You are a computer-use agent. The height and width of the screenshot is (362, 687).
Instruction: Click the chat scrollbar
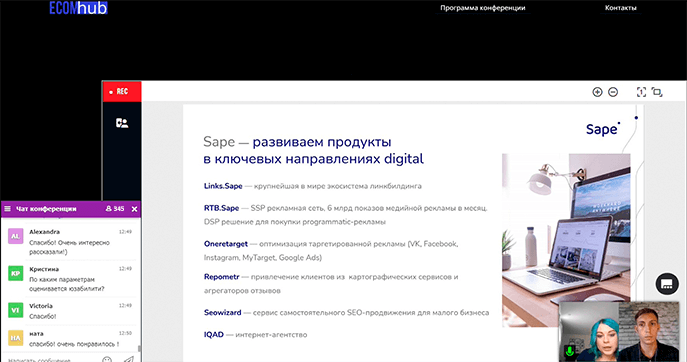[139, 349]
